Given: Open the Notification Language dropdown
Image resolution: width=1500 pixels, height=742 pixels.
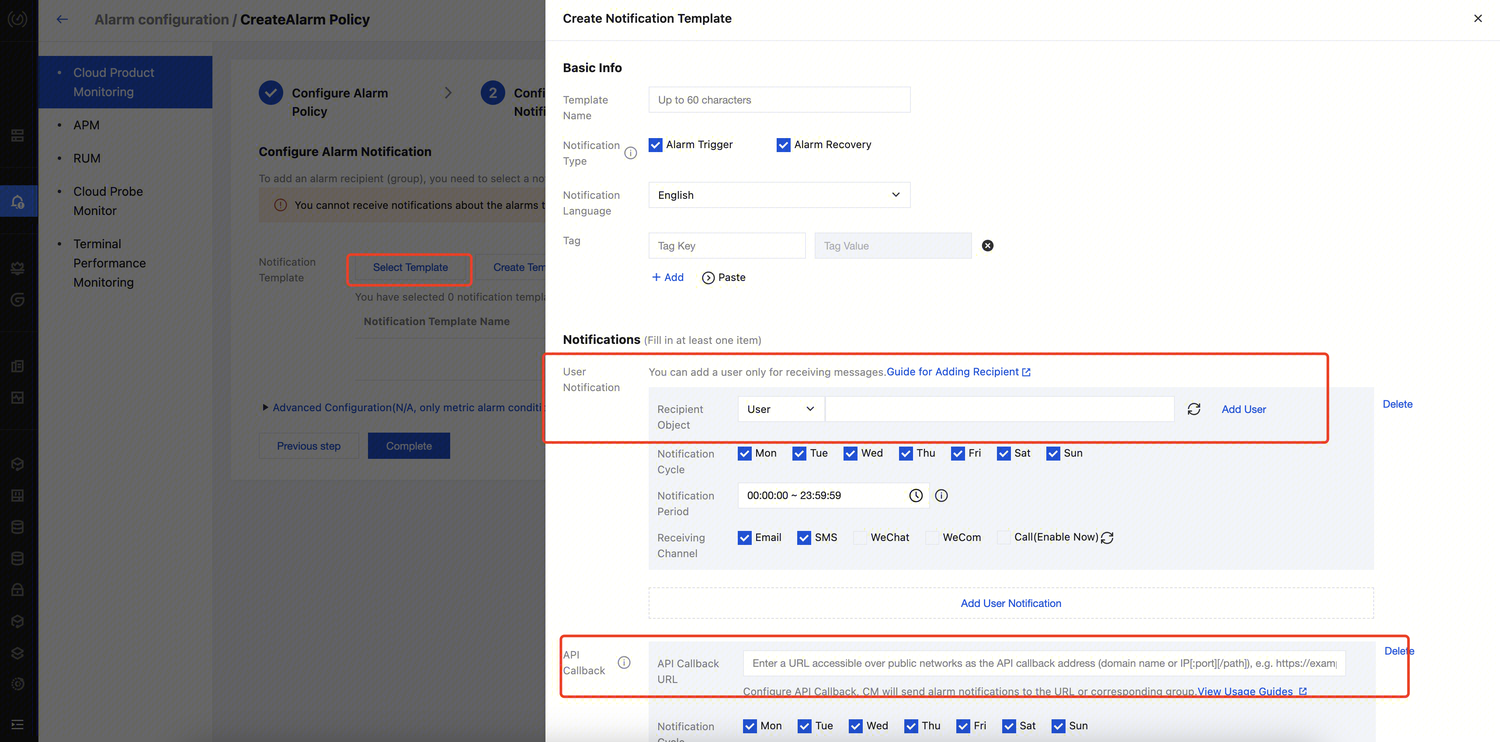Looking at the screenshot, I should (x=779, y=195).
